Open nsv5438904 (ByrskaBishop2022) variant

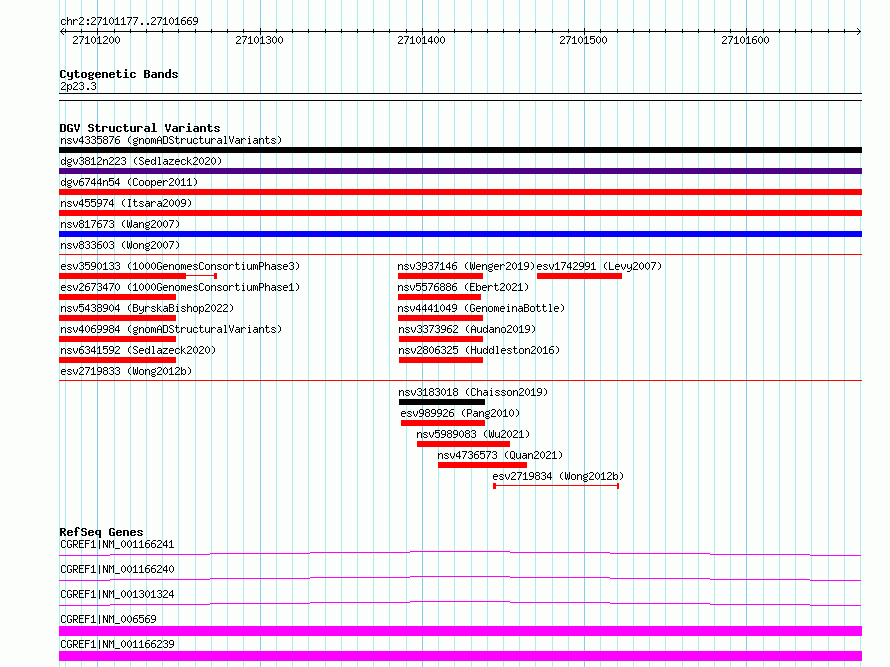pos(147,308)
